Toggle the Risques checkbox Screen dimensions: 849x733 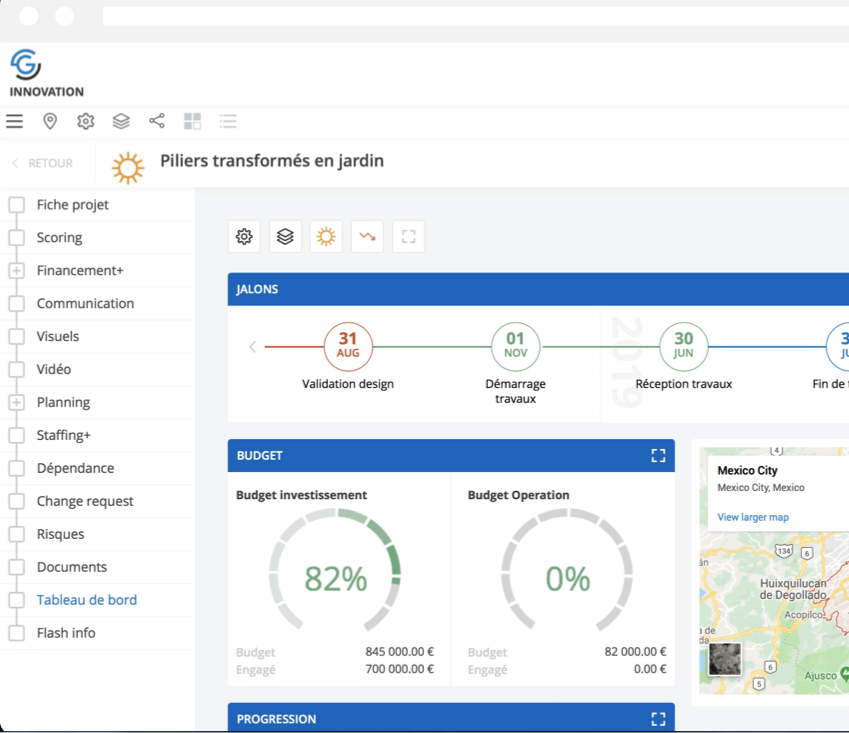[17, 534]
